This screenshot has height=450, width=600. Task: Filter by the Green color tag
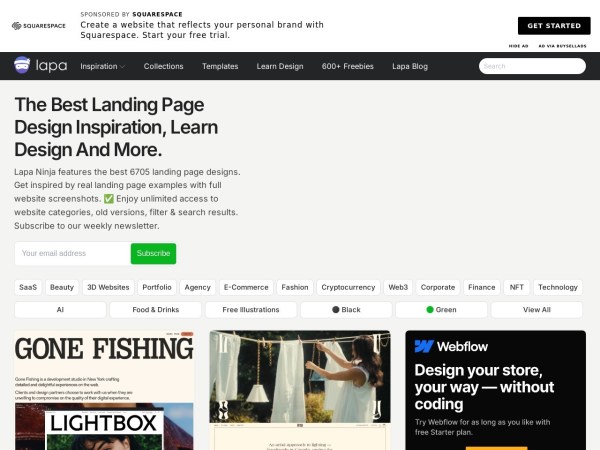coord(441,310)
